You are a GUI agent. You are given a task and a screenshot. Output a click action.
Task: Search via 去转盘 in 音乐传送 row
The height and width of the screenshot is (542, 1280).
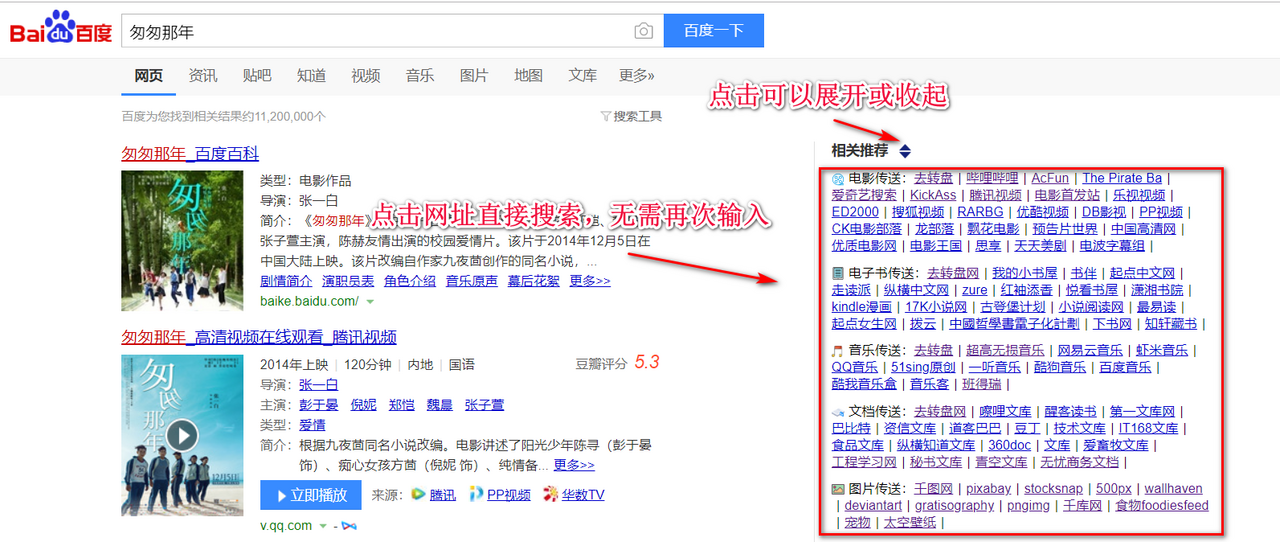933,351
